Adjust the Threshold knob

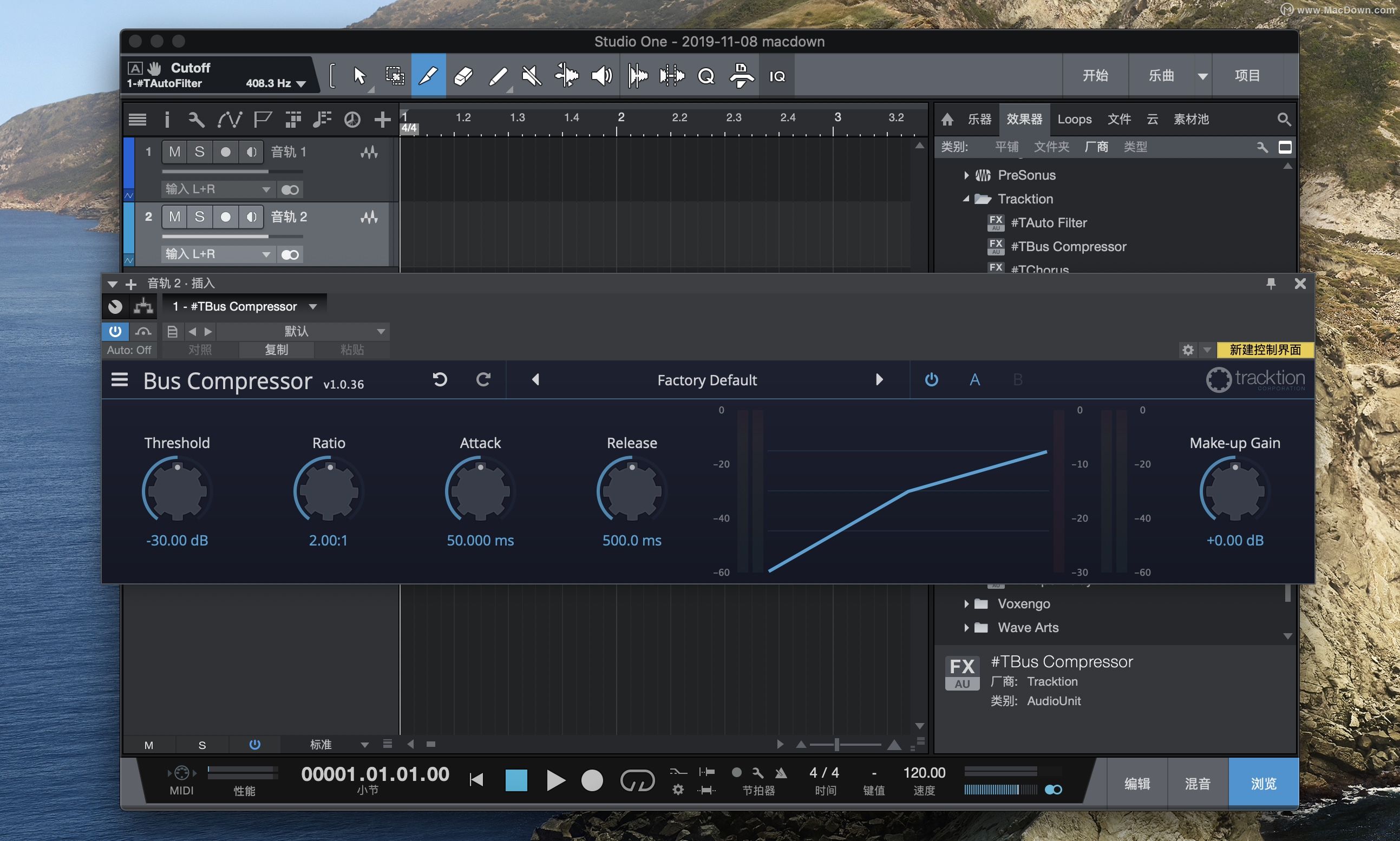pyautogui.click(x=177, y=491)
